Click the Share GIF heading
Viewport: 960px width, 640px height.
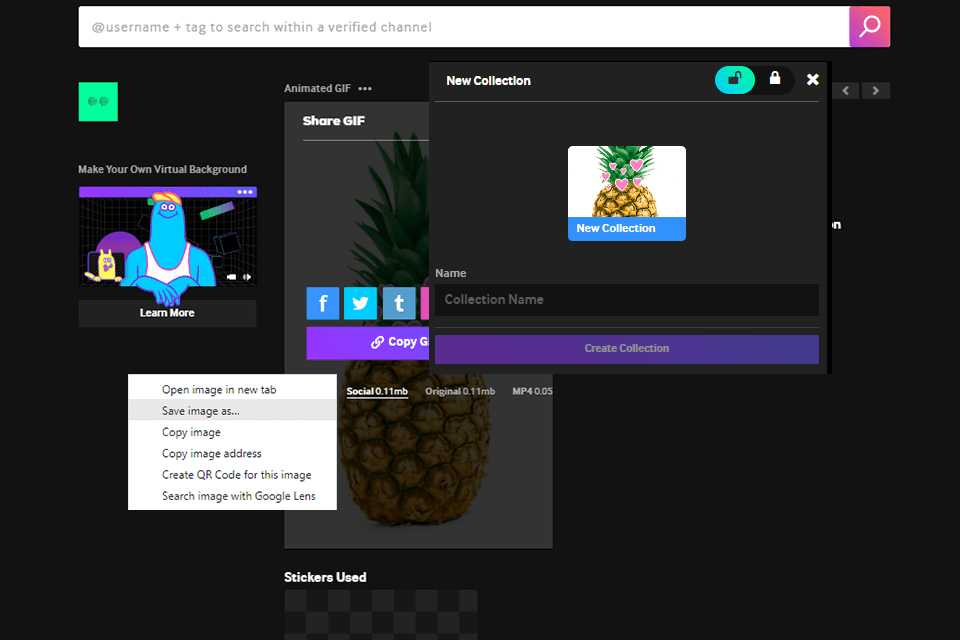[x=334, y=121]
